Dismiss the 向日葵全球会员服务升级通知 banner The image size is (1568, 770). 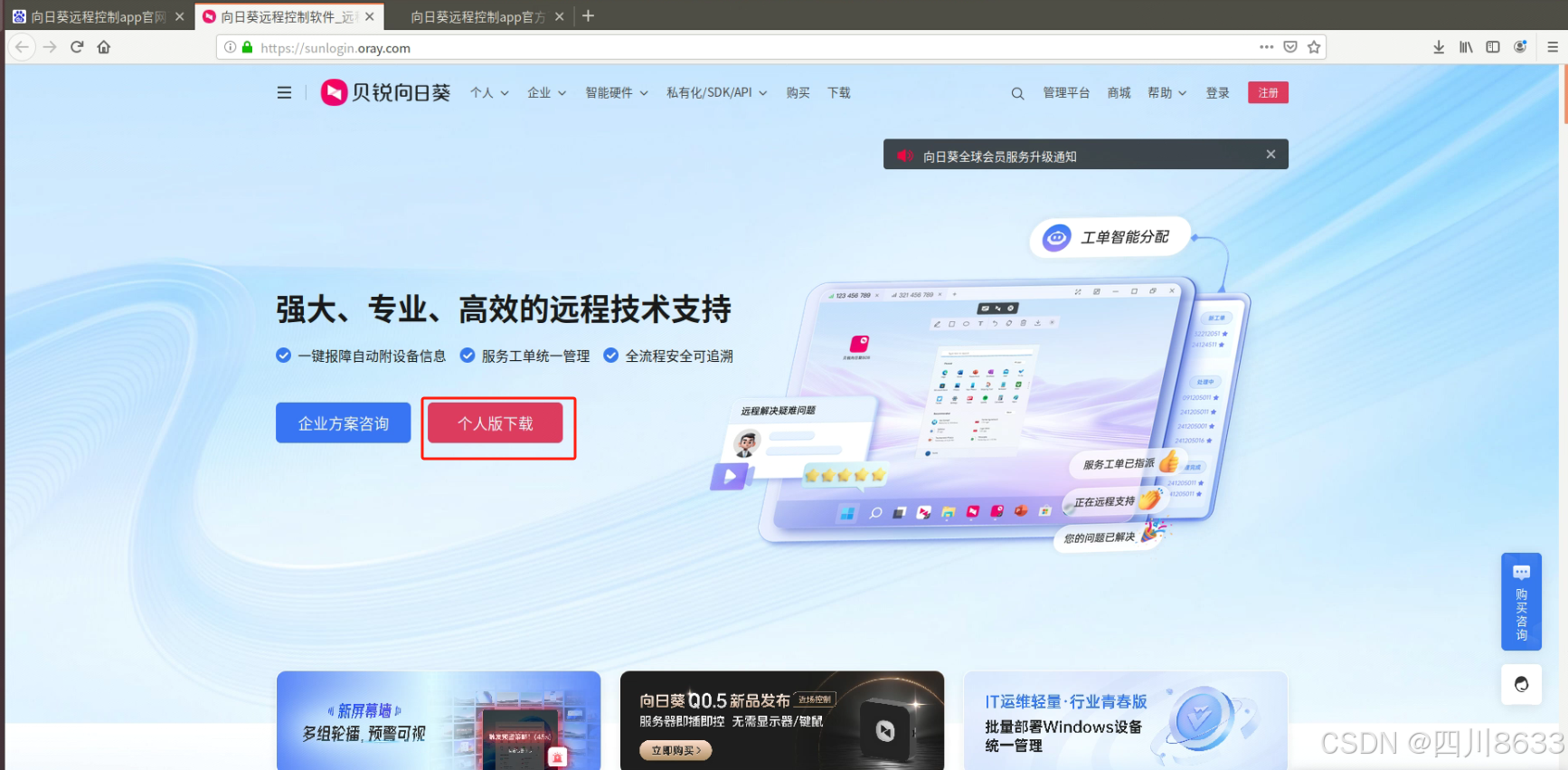point(1270,155)
